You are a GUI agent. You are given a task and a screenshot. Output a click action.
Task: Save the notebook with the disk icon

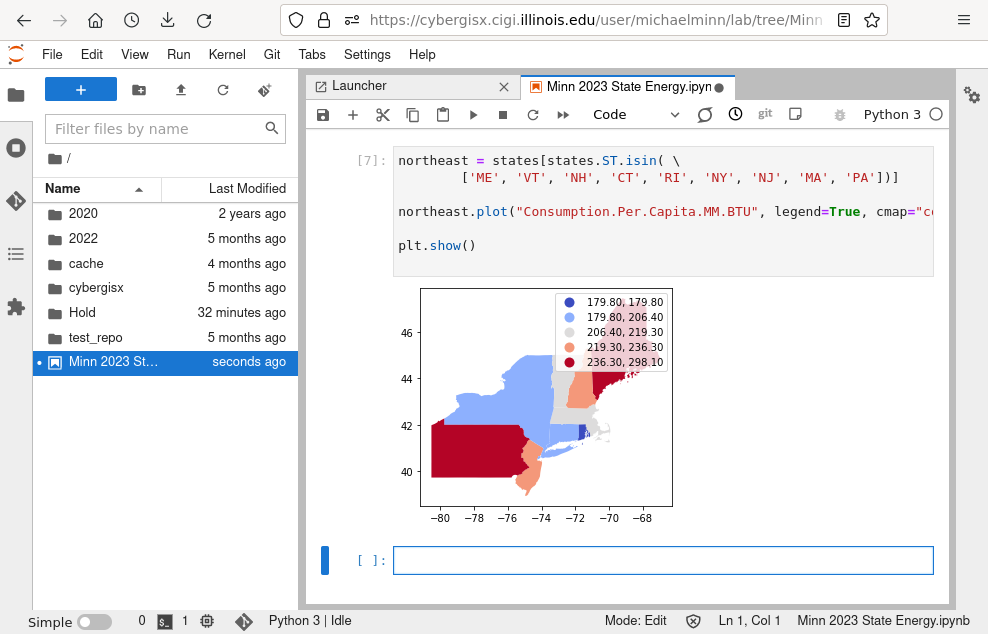(x=323, y=115)
